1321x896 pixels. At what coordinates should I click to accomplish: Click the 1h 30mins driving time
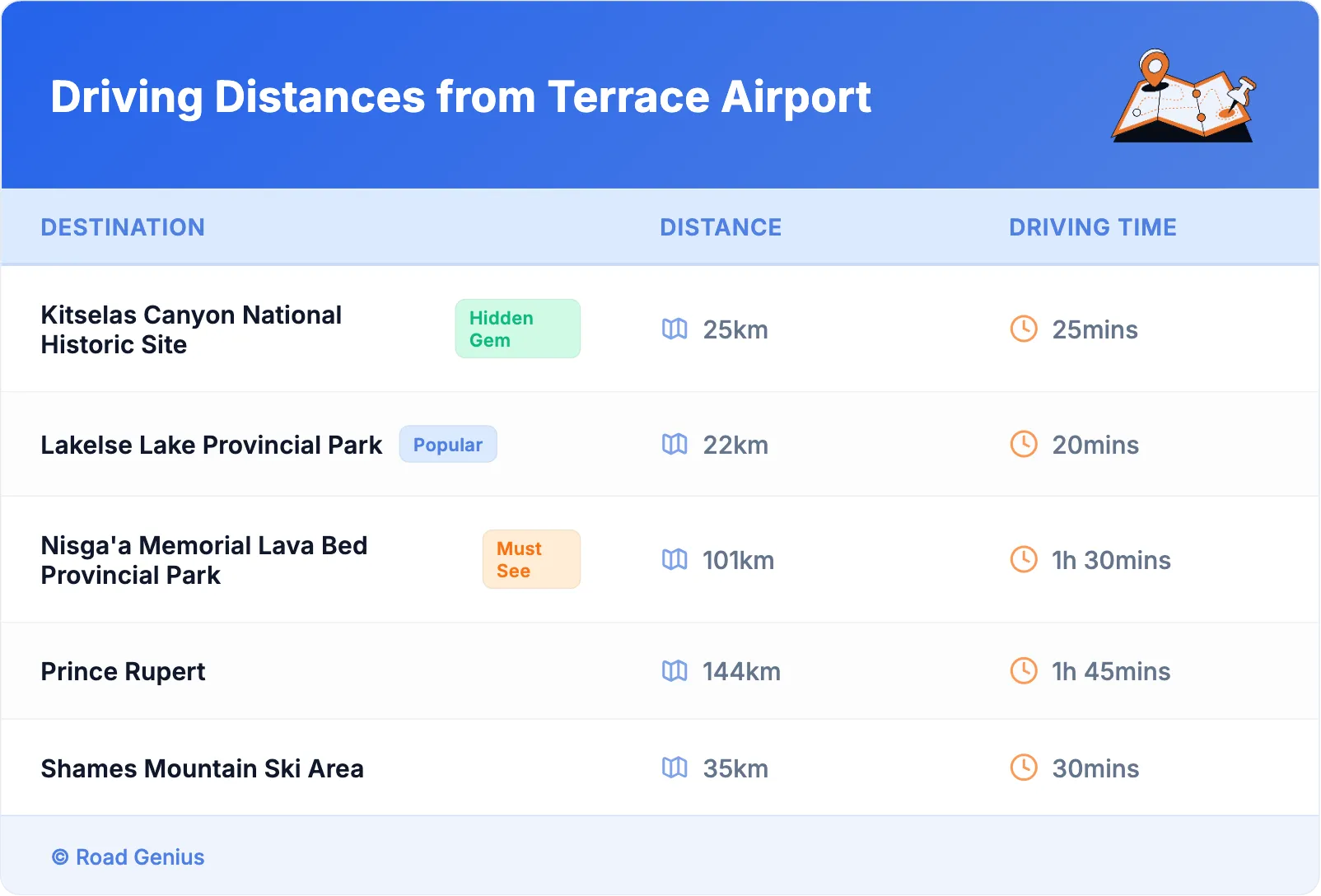click(1112, 561)
